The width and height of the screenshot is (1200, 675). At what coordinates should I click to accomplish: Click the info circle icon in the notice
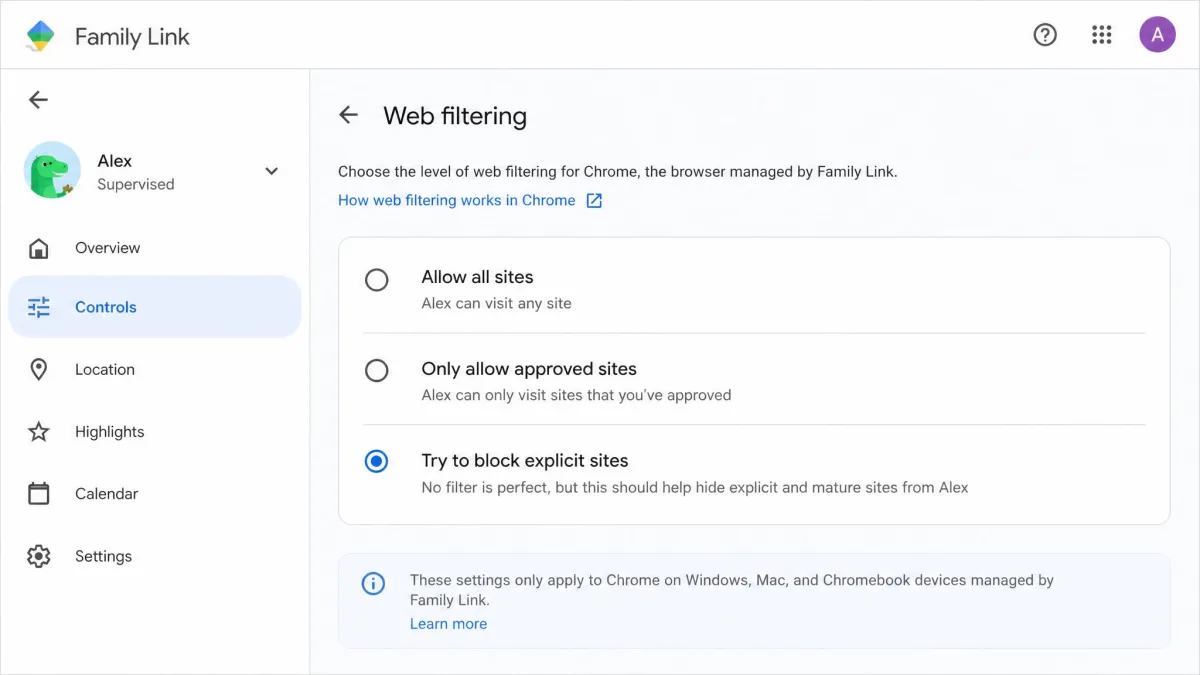click(373, 583)
